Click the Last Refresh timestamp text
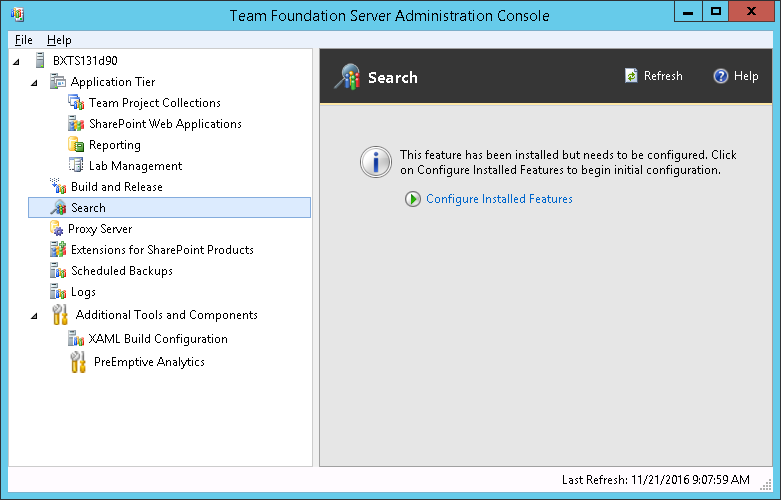781x500 pixels. coord(655,480)
